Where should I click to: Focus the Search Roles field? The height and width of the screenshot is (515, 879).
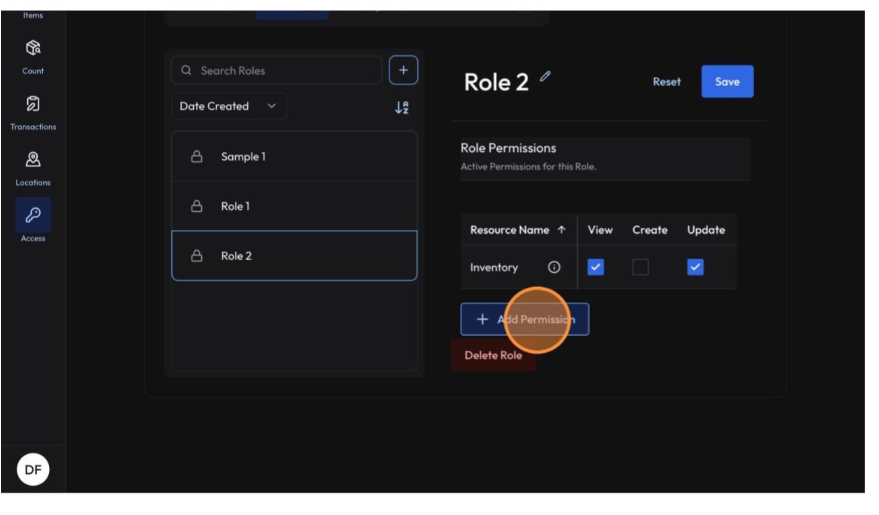tap(276, 70)
